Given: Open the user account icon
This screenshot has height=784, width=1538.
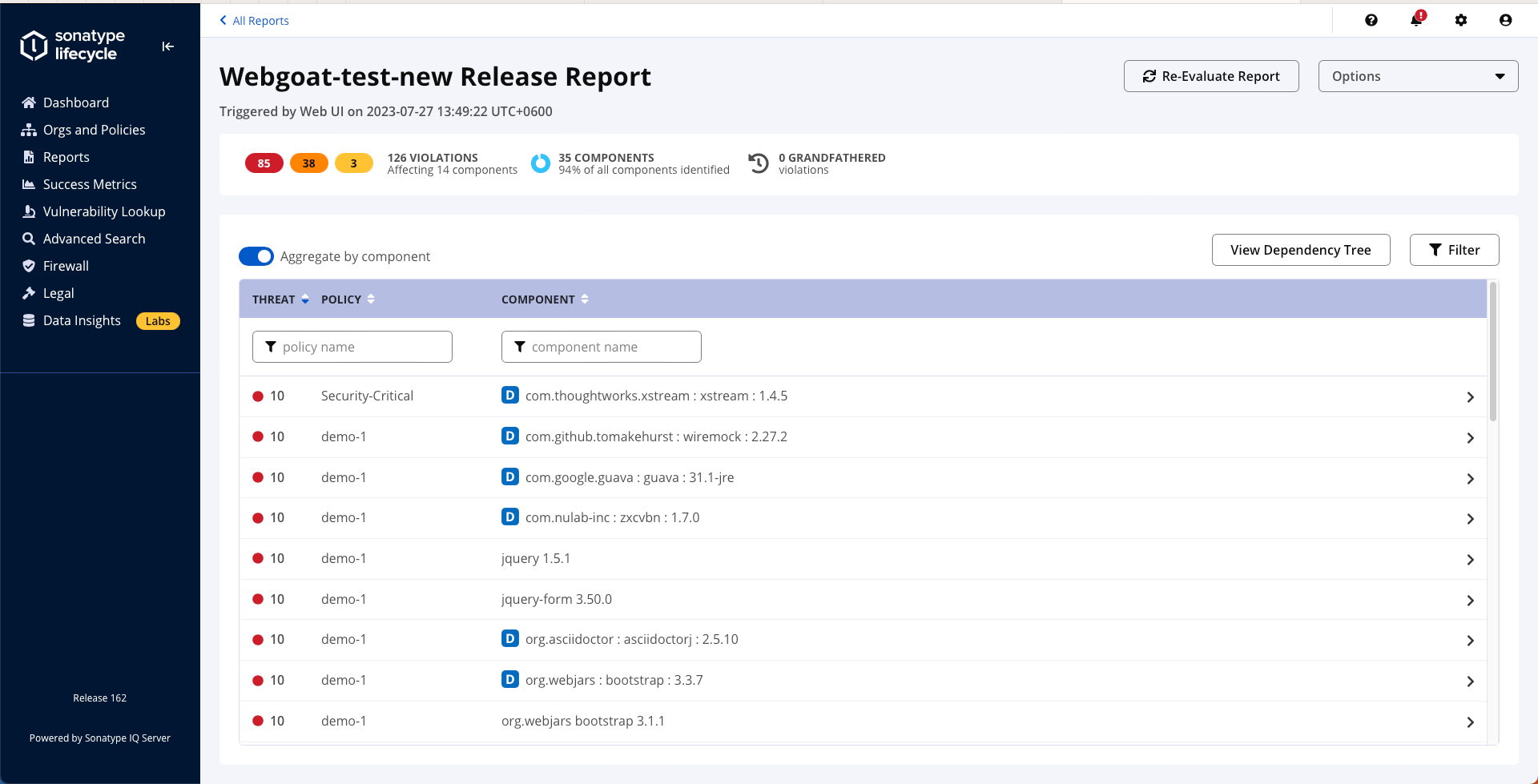Looking at the screenshot, I should (1505, 20).
